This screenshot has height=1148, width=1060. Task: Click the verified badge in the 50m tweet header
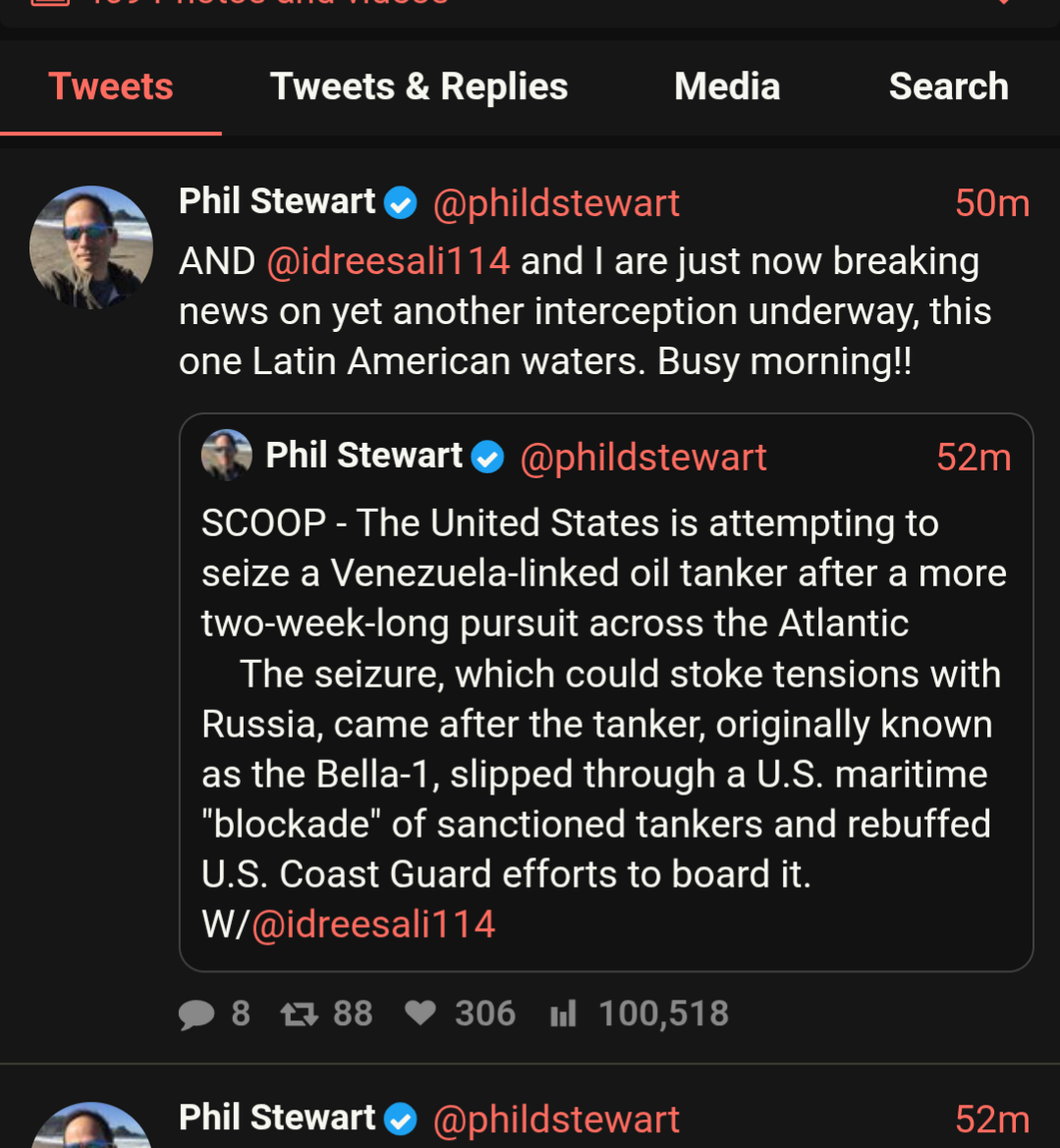click(401, 203)
